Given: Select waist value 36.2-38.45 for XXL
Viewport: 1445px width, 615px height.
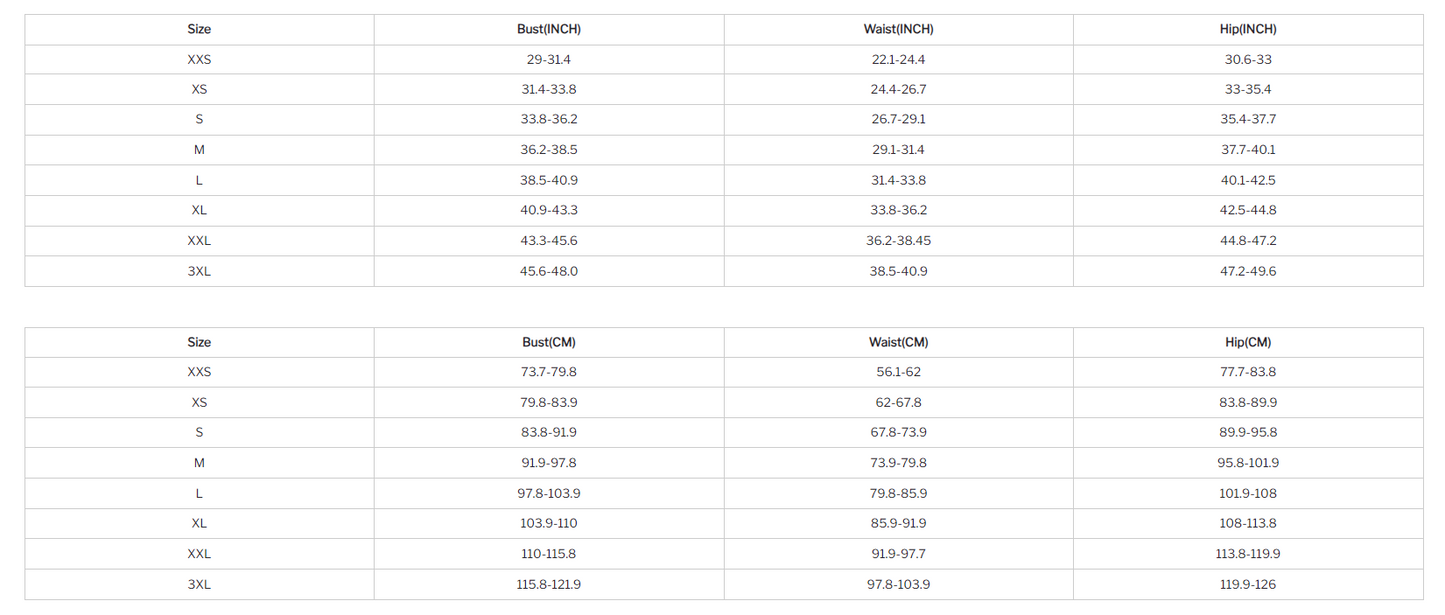Looking at the screenshot, I should point(898,241).
